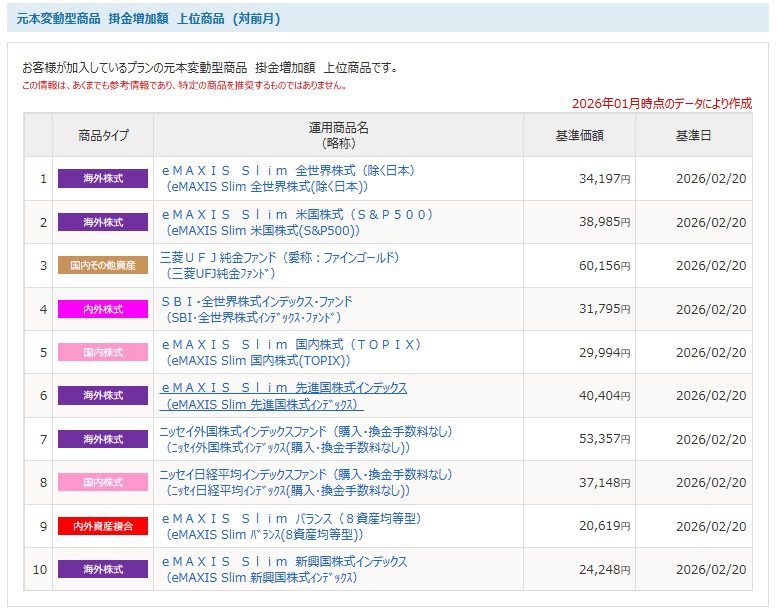Open eMAXIS Slim 国内株式（TOPIX） link
This screenshot has width=778, height=613.
coord(291,352)
